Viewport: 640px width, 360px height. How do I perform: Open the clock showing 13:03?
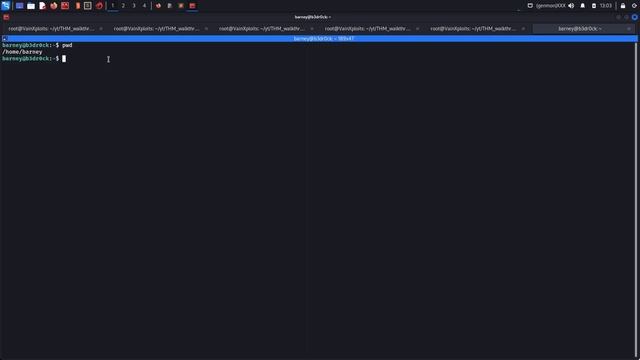click(606, 6)
